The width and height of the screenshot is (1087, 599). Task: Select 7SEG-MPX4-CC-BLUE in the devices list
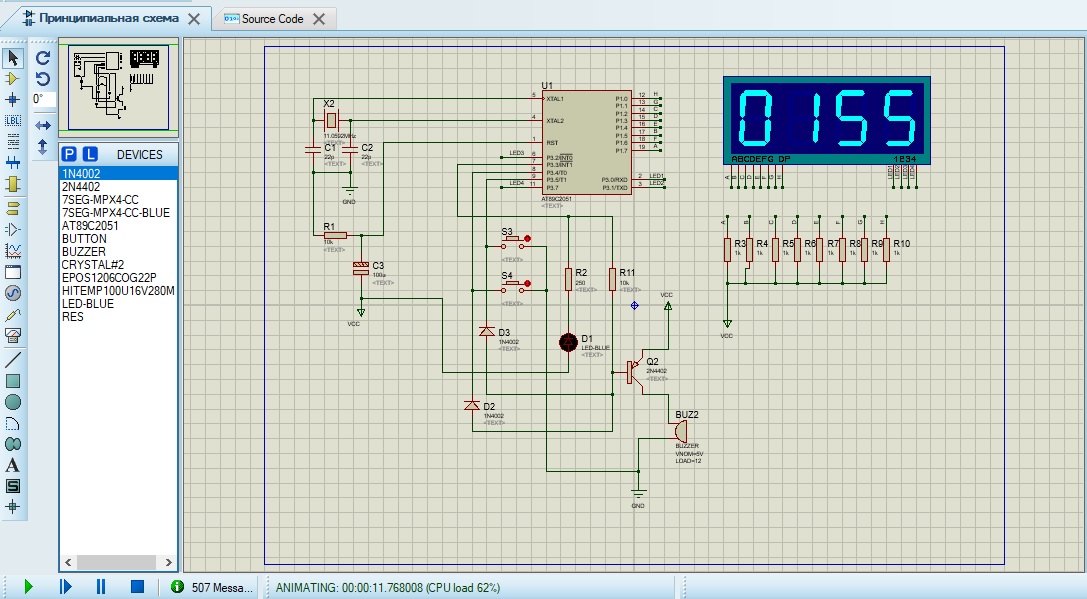click(119, 213)
